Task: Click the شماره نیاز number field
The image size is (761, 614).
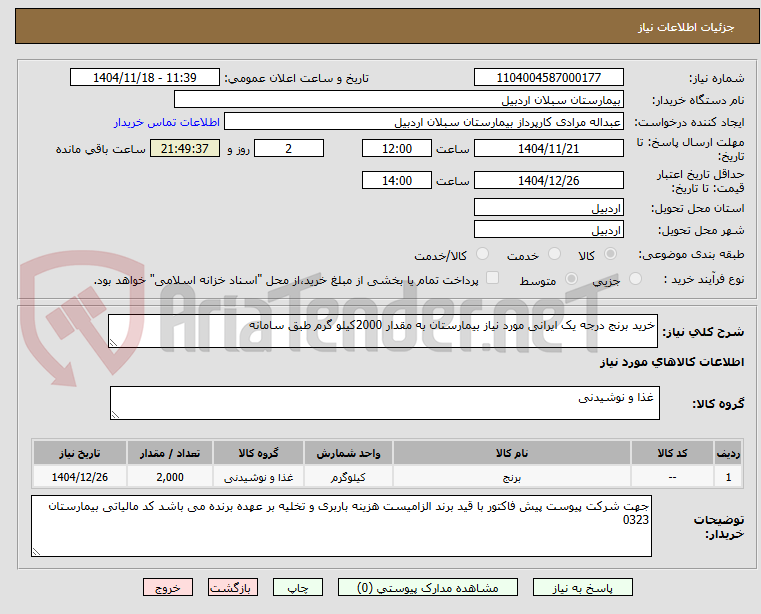Action: [x=548, y=78]
